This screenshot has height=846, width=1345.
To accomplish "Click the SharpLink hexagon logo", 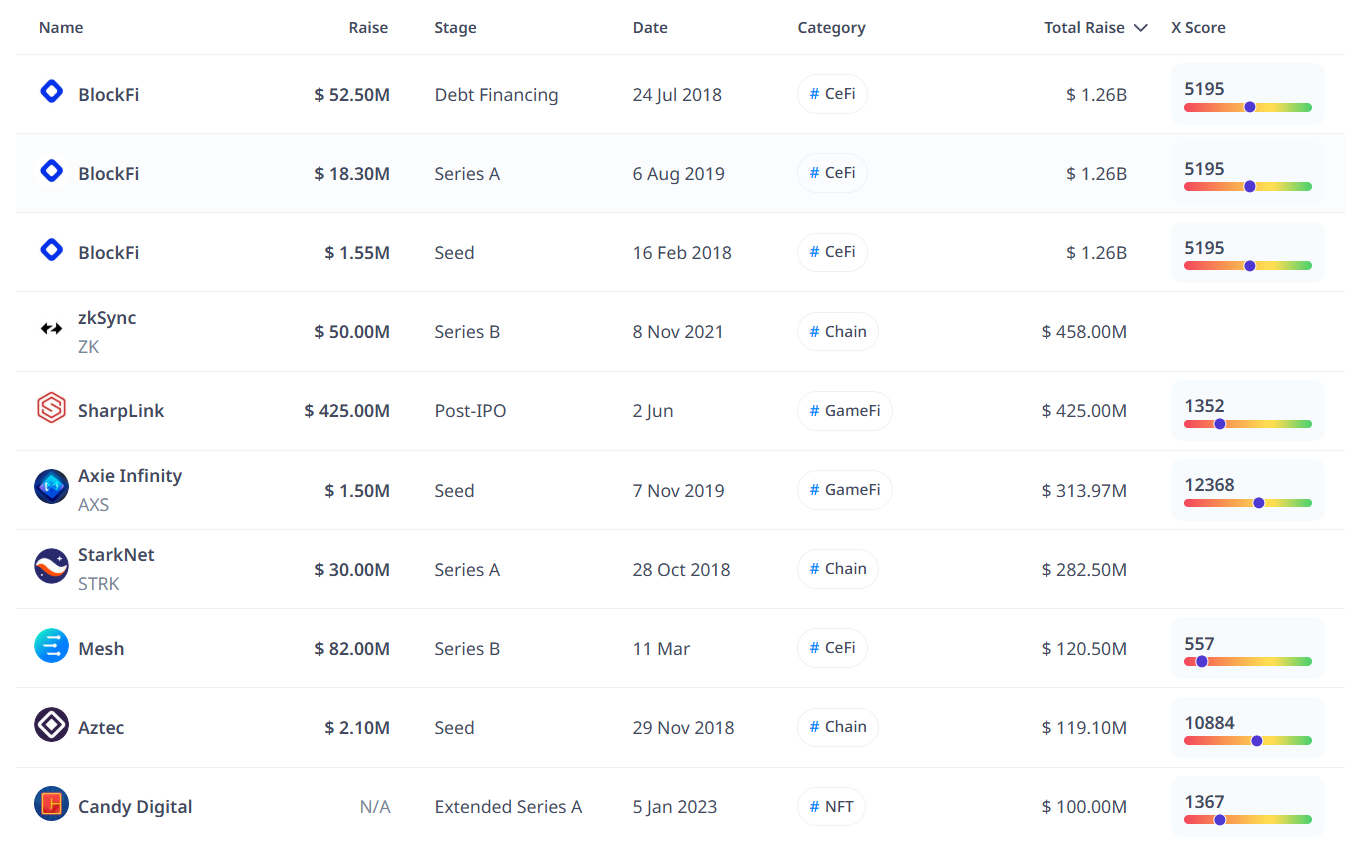I will [x=51, y=408].
